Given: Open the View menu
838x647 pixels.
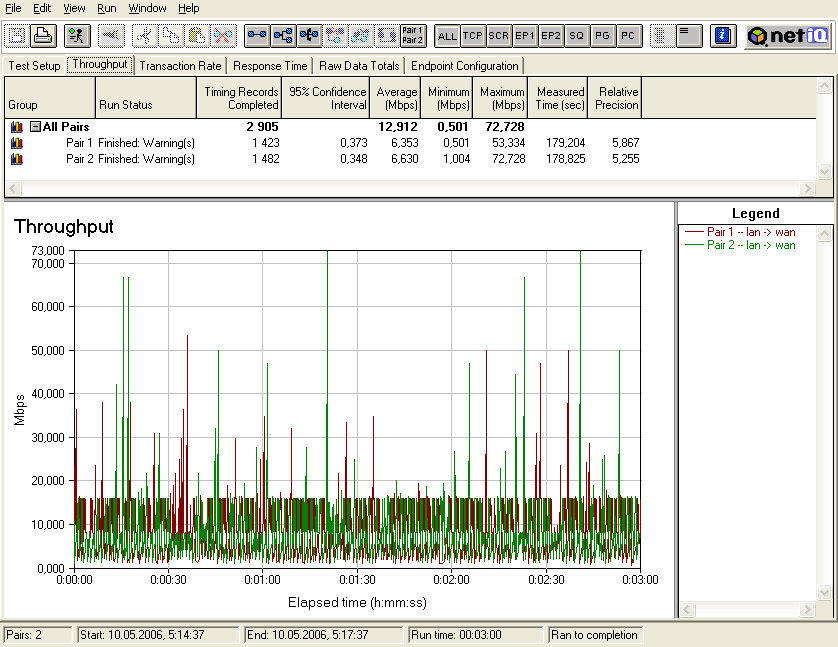Looking at the screenshot, I should (x=74, y=8).
